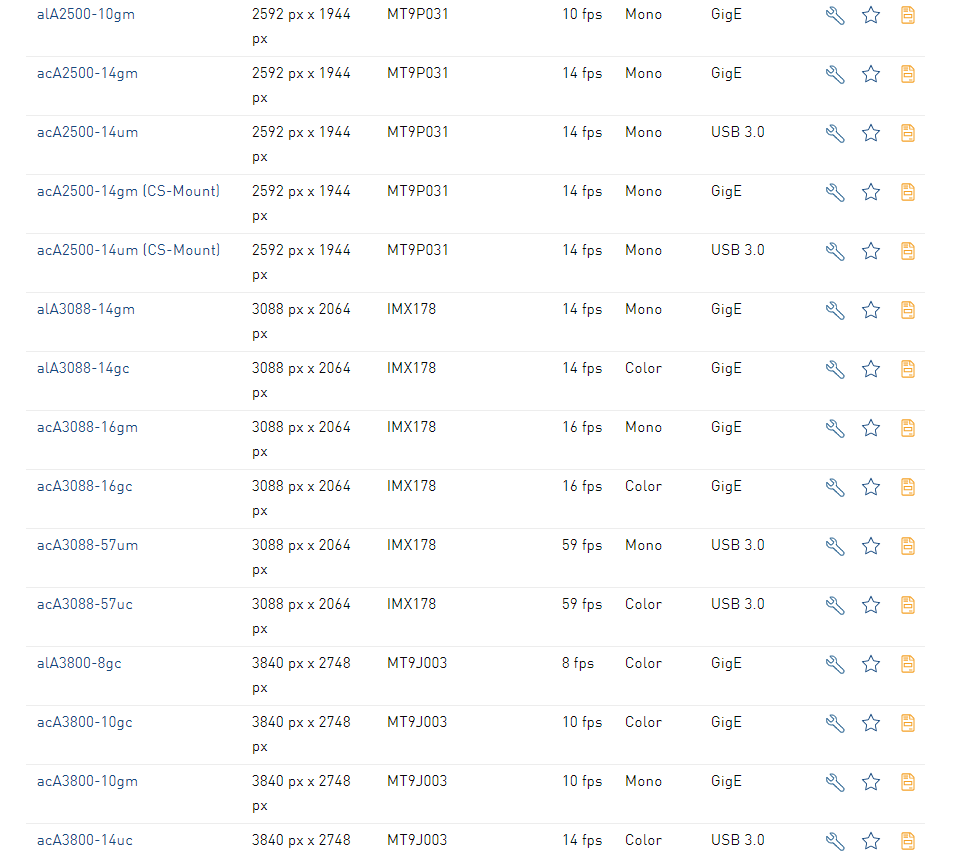Star the acA3088-16gm camera
Screen dimensions: 975x862
871,428
